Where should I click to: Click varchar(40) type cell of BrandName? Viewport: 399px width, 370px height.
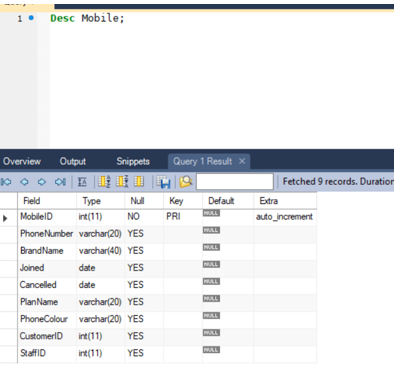click(101, 251)
